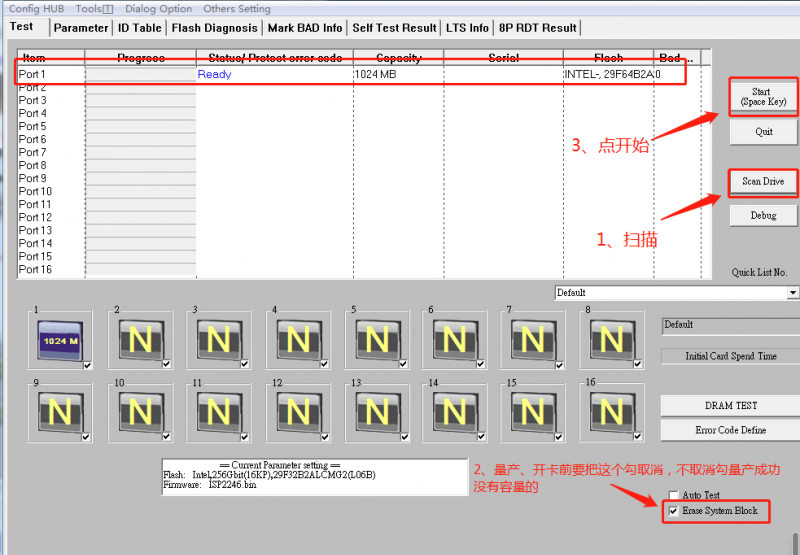The image size is (800, 555).
Task: Select the Port 1 row label
Action: click(x=32, y=74)
